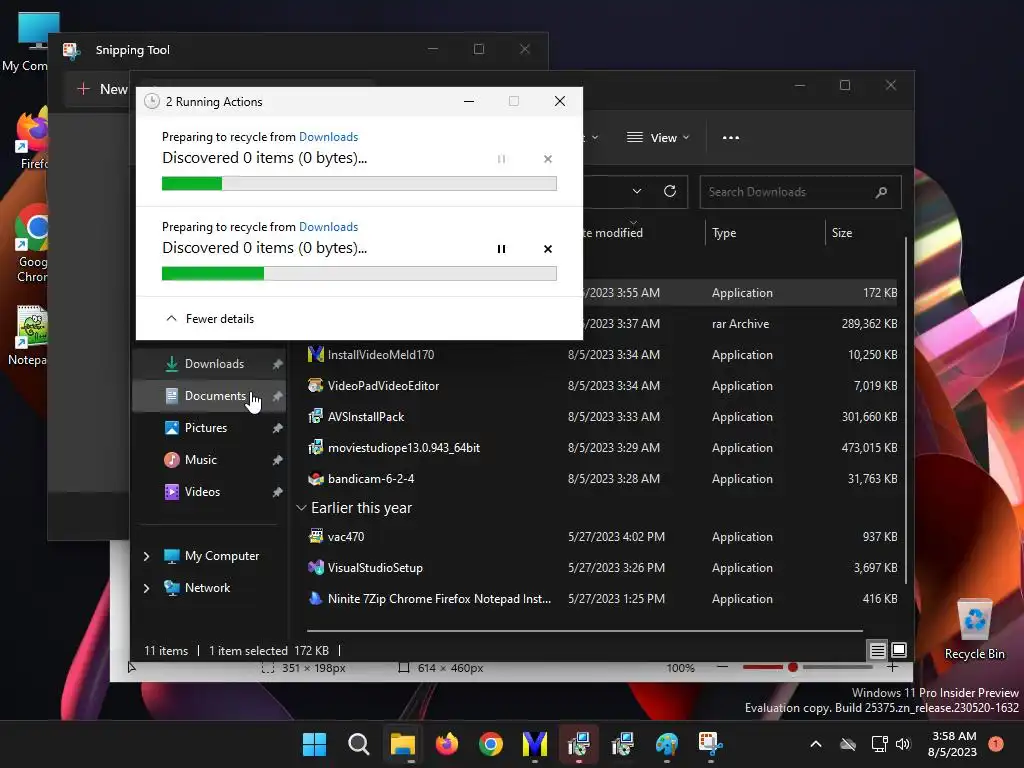The width and height of the screenshot is (1024, 768).
Task: Expand Network tree node
Action: coord(146,588)
